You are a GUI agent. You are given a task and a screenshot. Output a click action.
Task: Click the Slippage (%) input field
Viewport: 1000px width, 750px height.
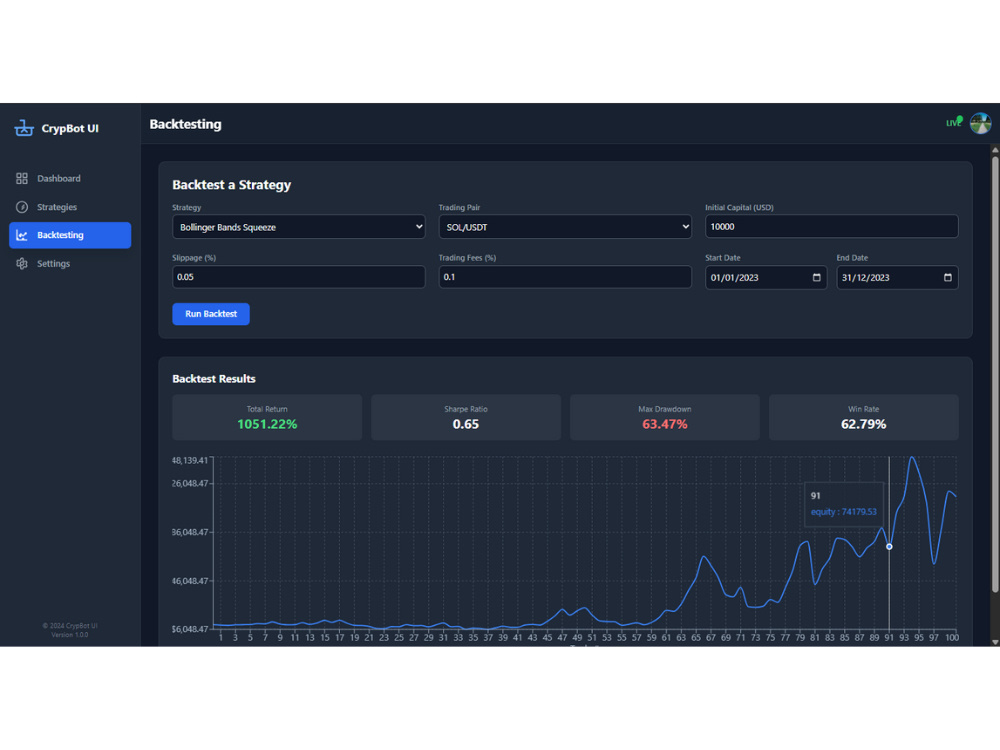[298, 277]
